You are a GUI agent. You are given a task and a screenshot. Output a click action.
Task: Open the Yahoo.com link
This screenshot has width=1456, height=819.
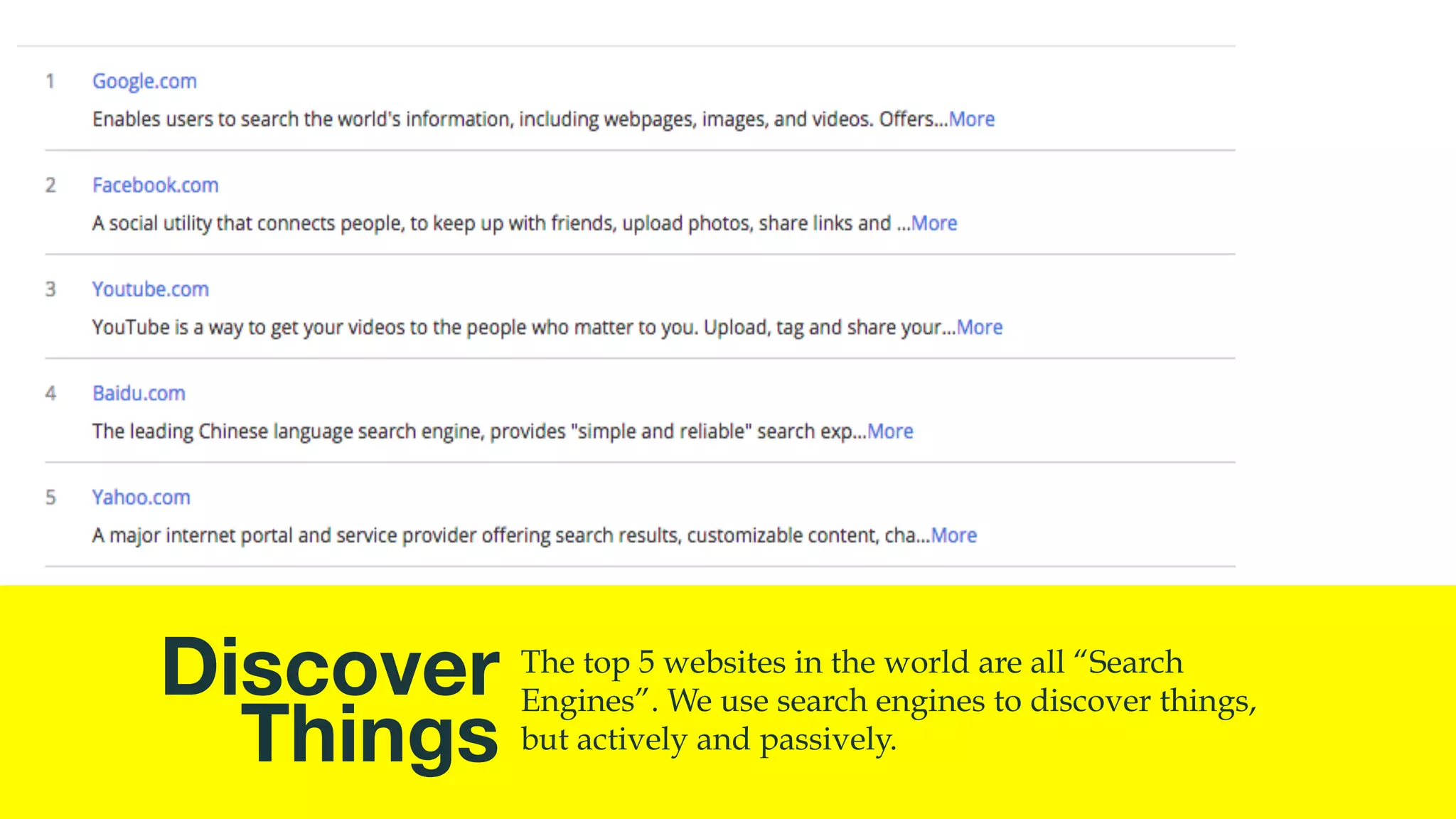141,497
